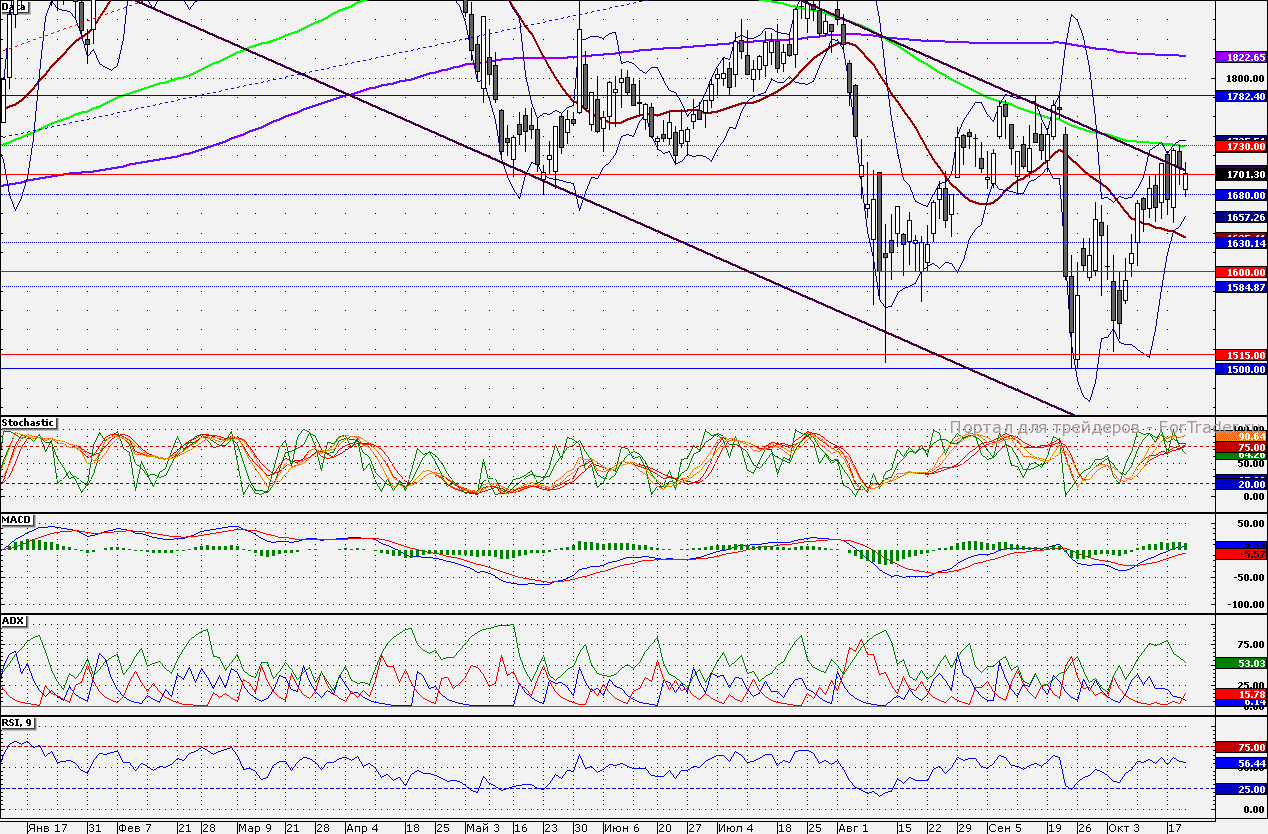This screenshot has width=1268, height=834.
Task: Select the red 1600.00 level tag
Action: (1240, 273)
